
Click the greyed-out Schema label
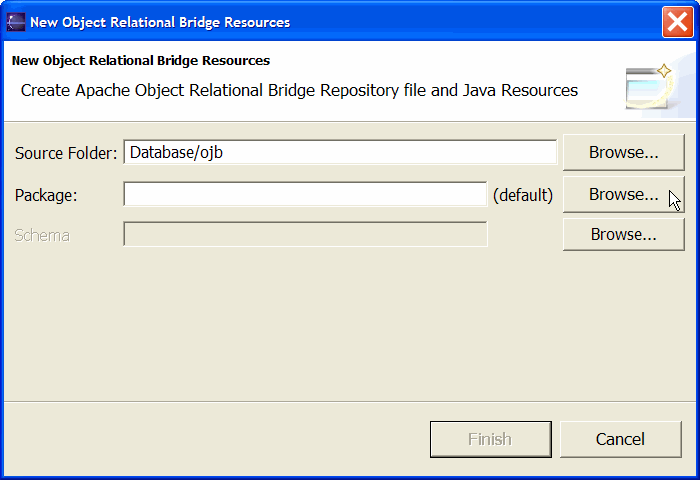tap(42, 235)
